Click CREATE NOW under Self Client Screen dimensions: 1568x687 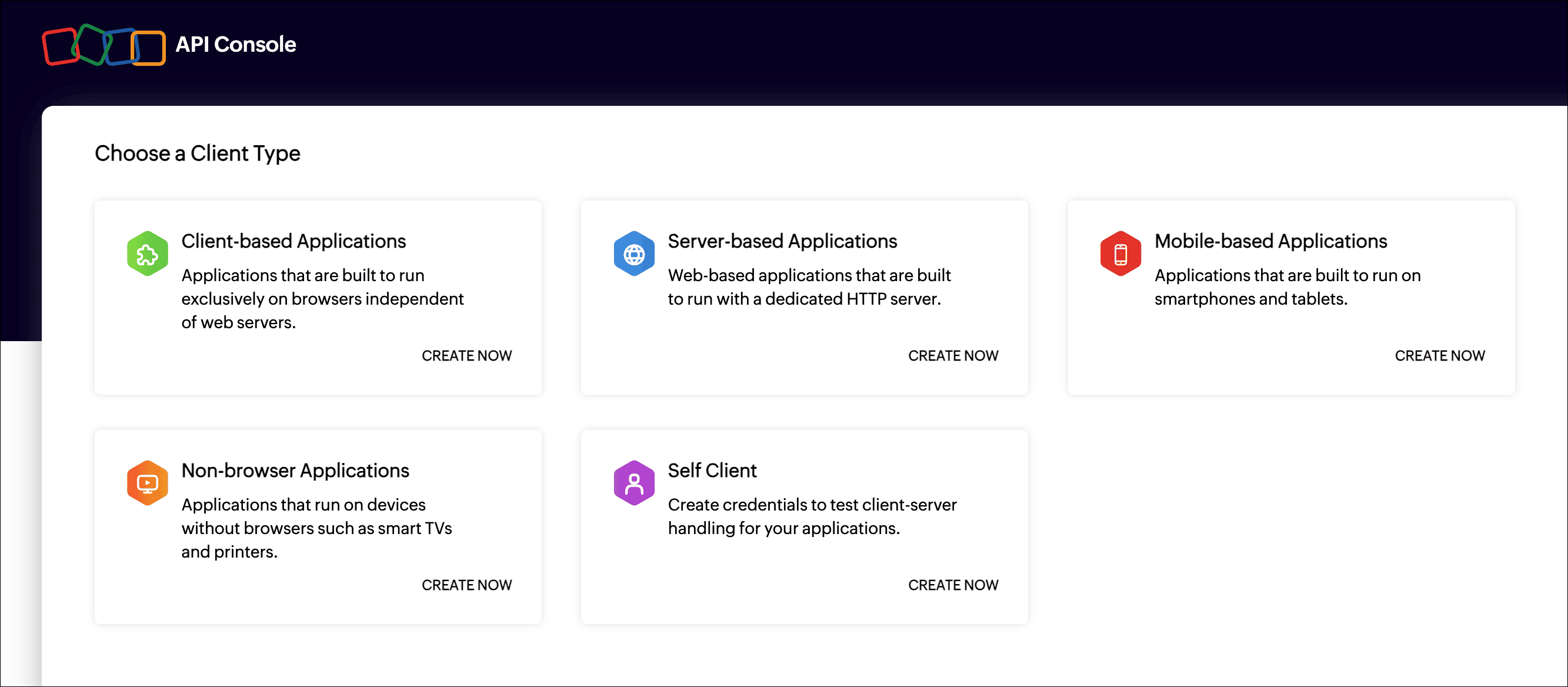coord(953,585)
